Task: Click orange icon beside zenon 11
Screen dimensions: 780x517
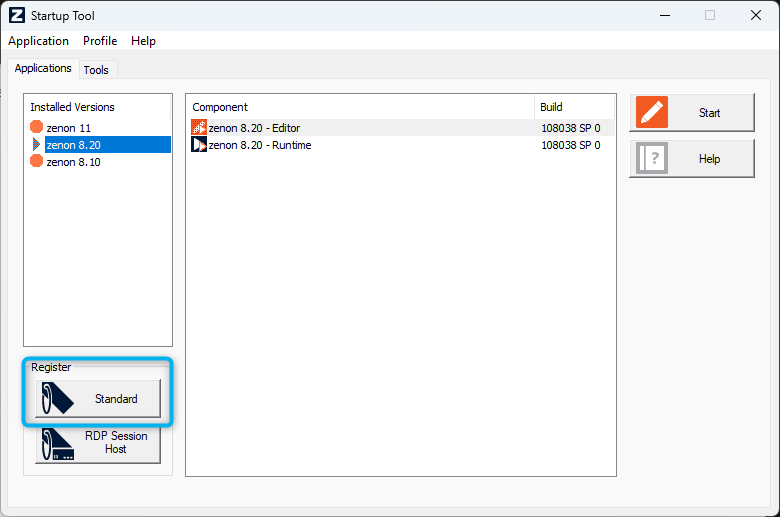Action: pyautogui.click(x=36, y=127)
